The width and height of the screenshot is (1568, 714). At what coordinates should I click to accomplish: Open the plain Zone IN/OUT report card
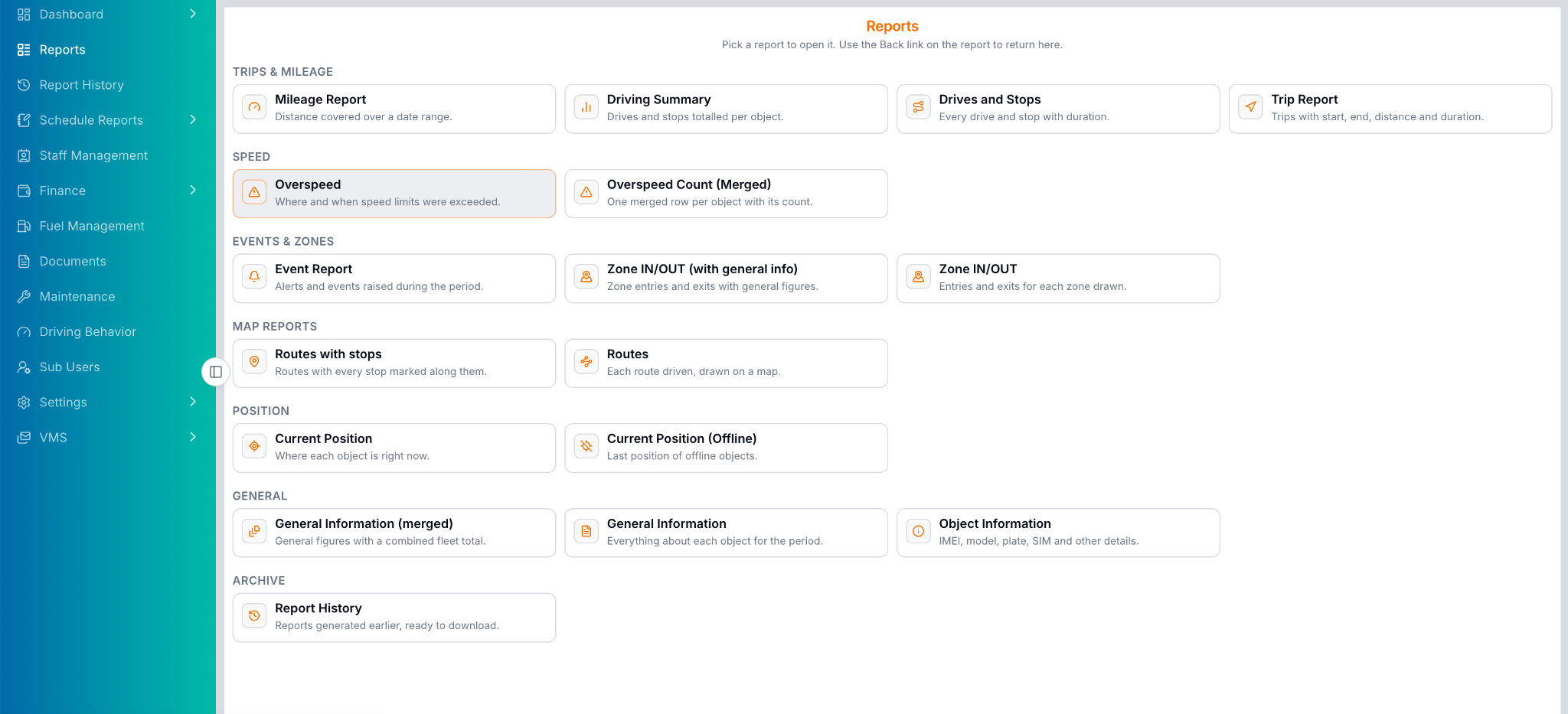[1058, 279]
